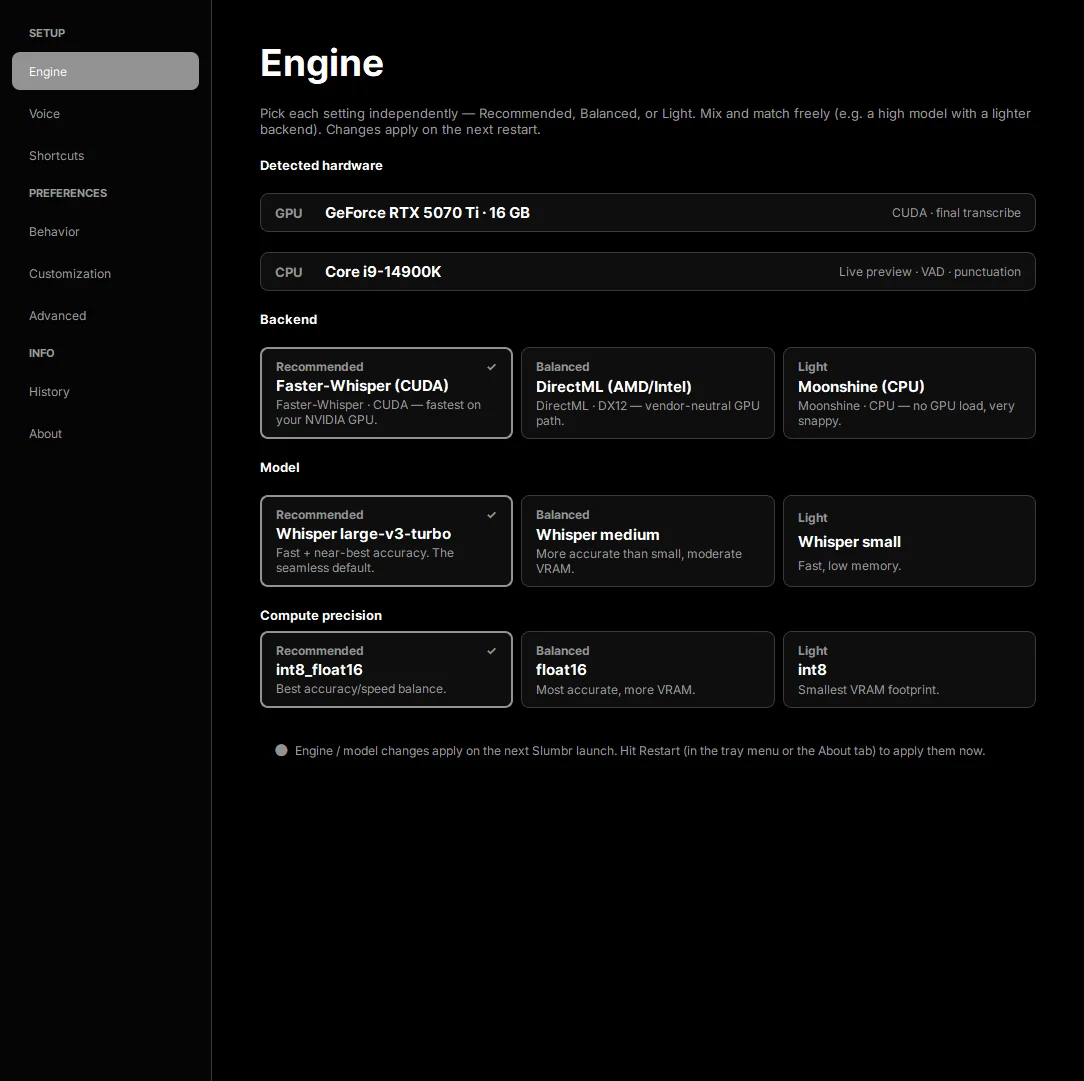Choose Moonshine (CPU) light backend
Viewport: 1084px width, 1081px height.
coord(909,393)
